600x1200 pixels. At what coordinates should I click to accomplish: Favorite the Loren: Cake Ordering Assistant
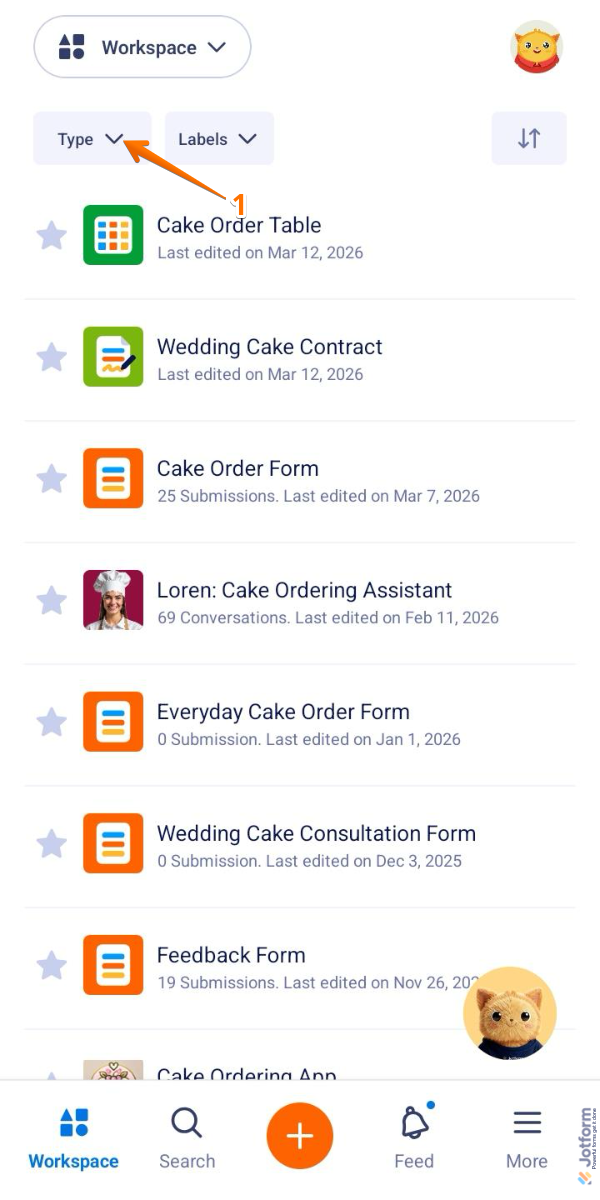[52, 601]
